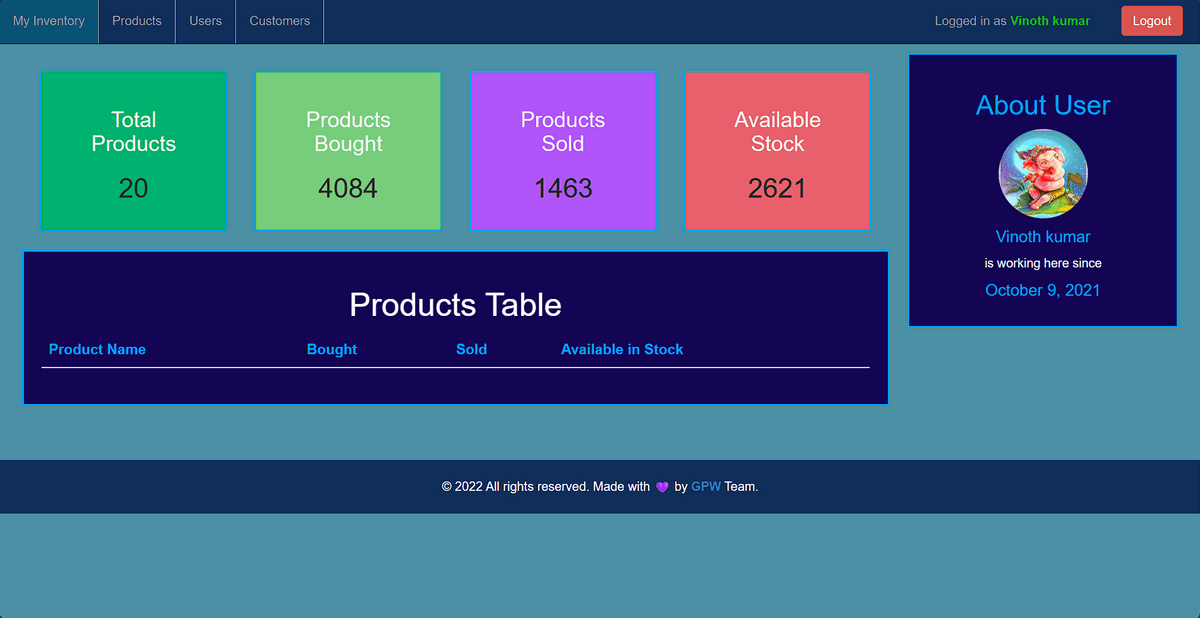Navigate to the Customers page
This screenshot has width=1200, height=618.
tap(280, 21)
